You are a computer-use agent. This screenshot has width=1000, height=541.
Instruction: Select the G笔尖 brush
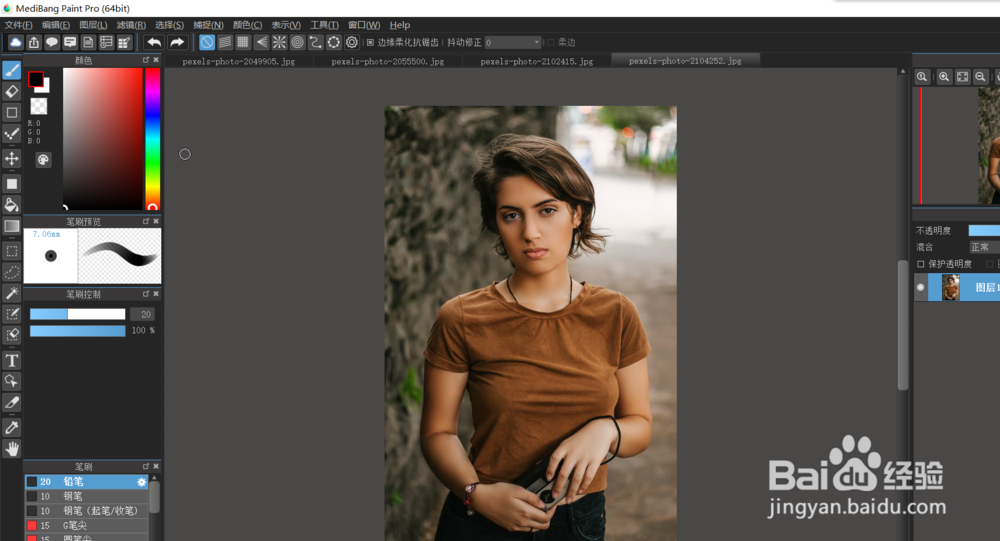[x=86, y=526]
